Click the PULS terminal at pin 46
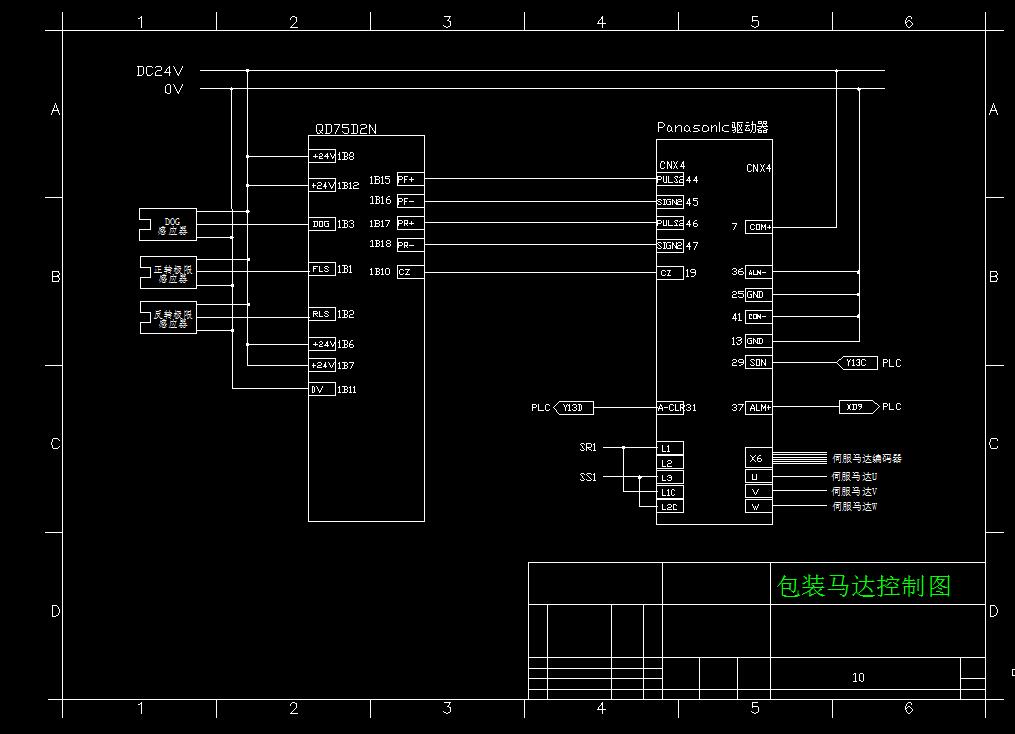The image size is (1015, 734). pos(670,223)
